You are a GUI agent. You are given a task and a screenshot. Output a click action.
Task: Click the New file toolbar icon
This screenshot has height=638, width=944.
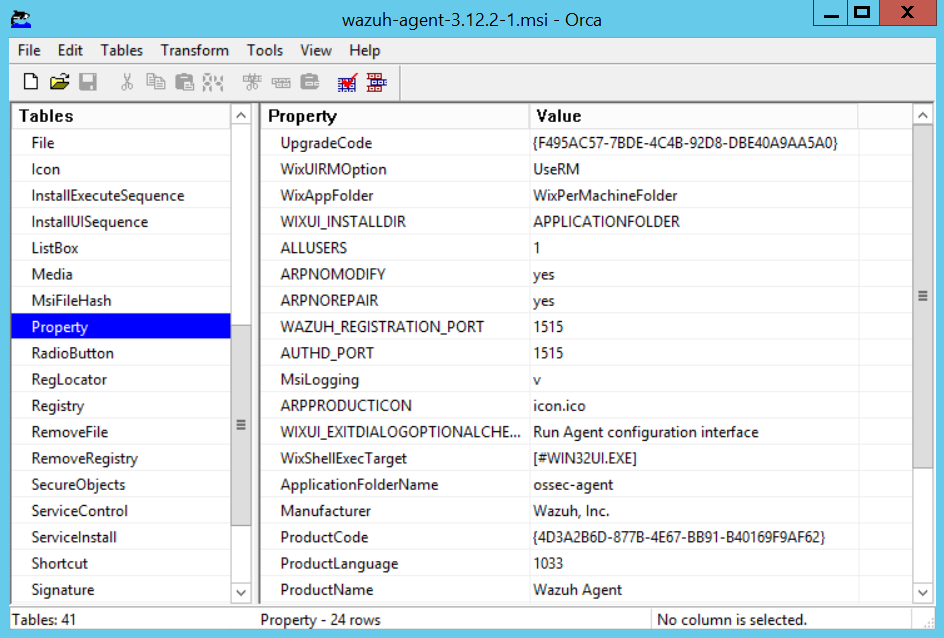tap(31, 81)
